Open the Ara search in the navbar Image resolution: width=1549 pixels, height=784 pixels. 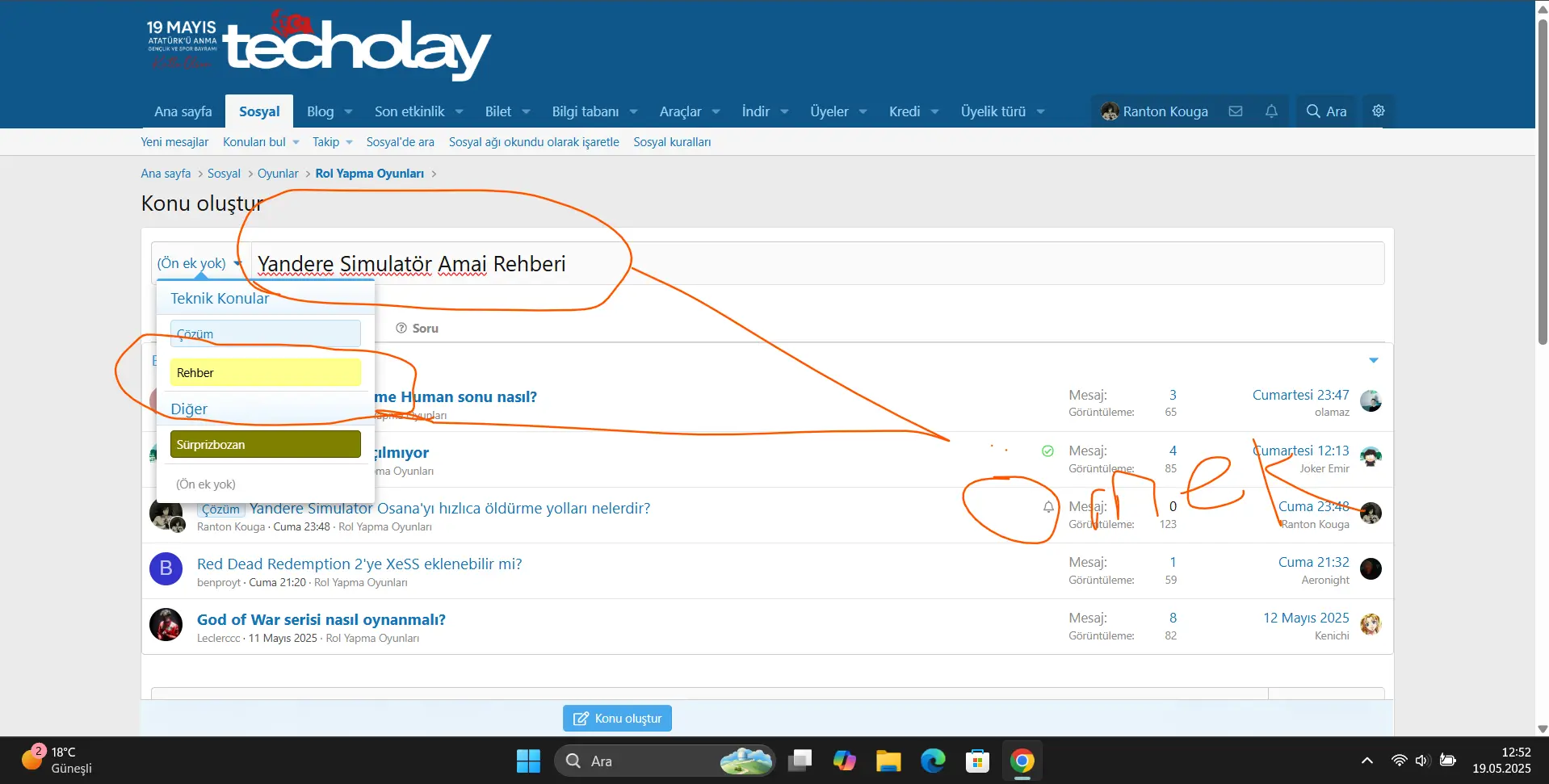click(x=1326, y=111)
